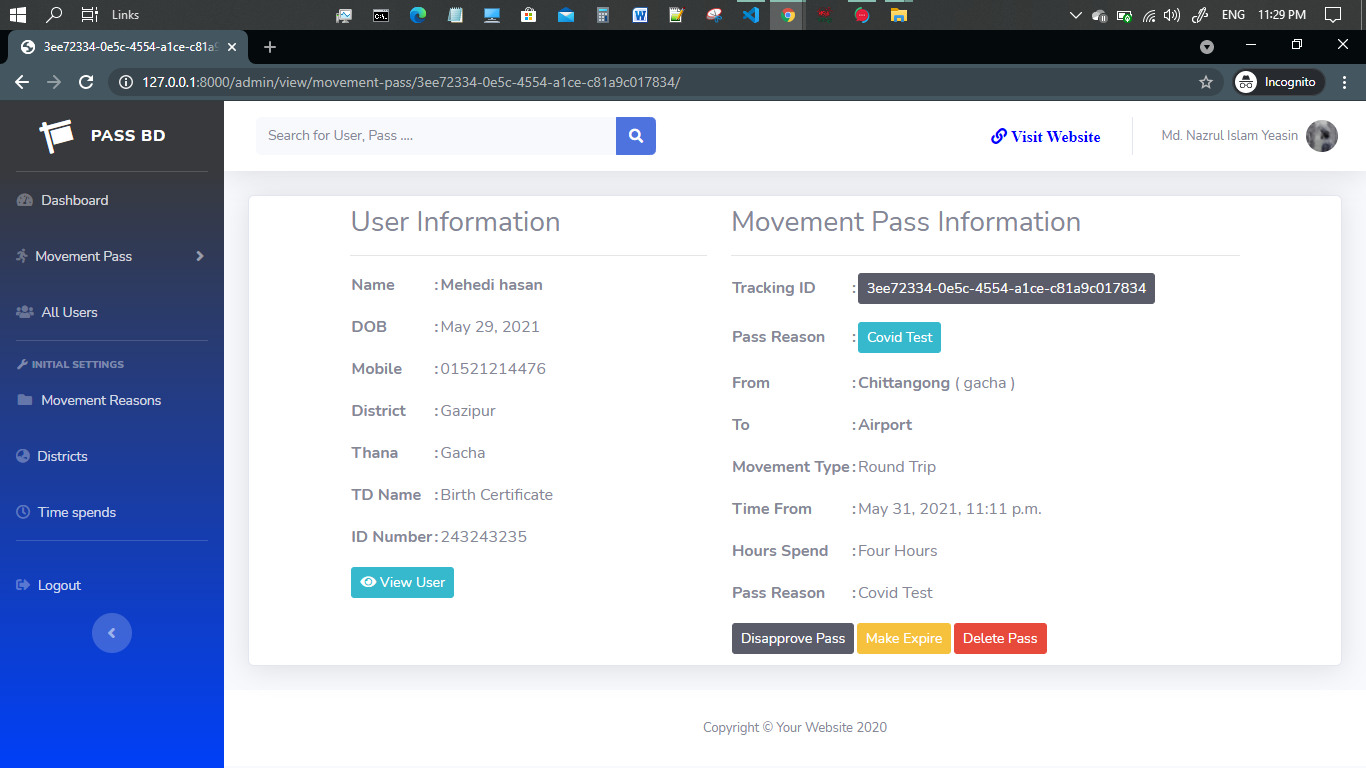1366x768 pixels.
Task: Click the browser address bar URL
Action: [411, 82]
